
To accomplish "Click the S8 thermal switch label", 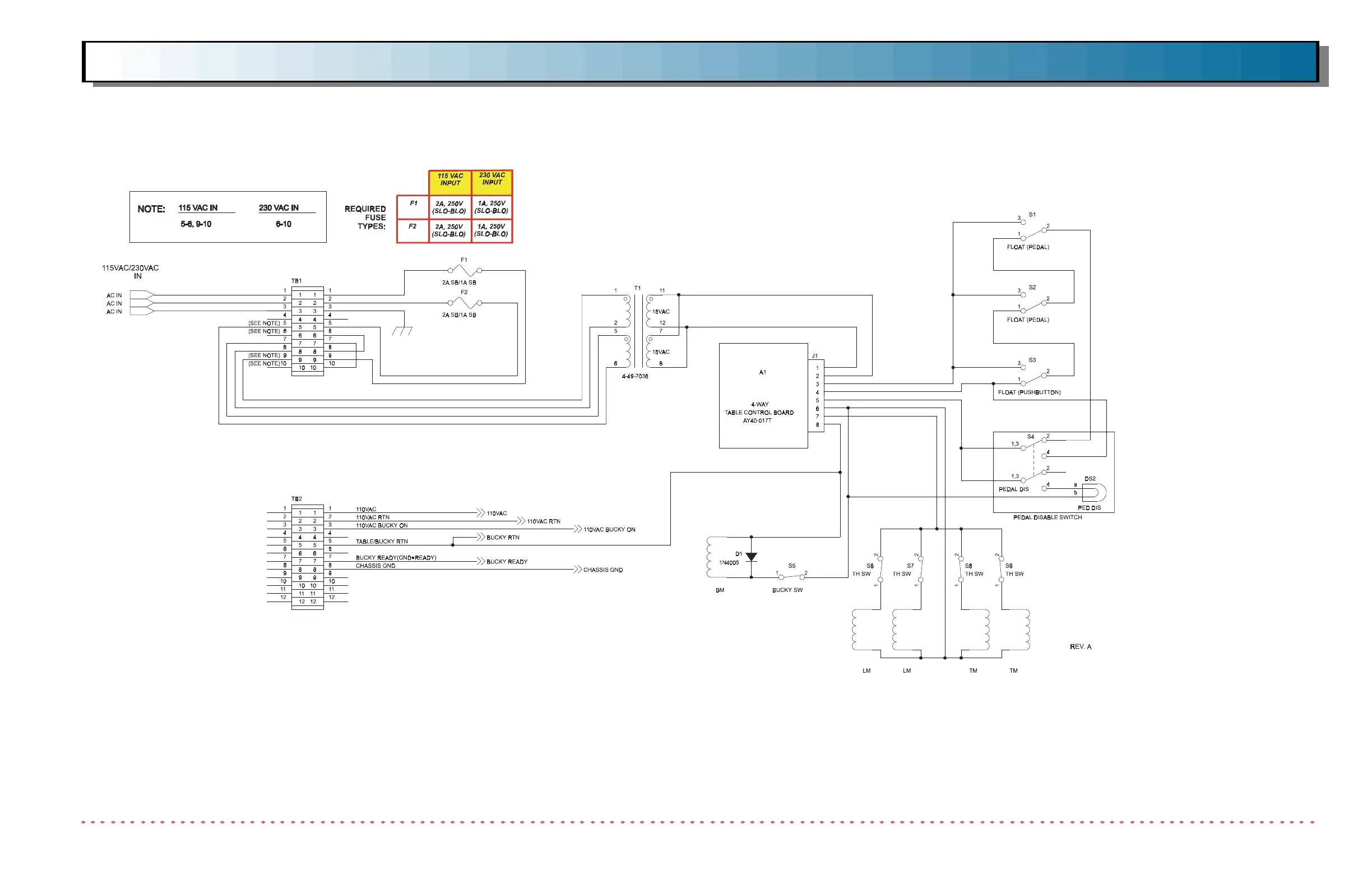I will click(968, 566).
